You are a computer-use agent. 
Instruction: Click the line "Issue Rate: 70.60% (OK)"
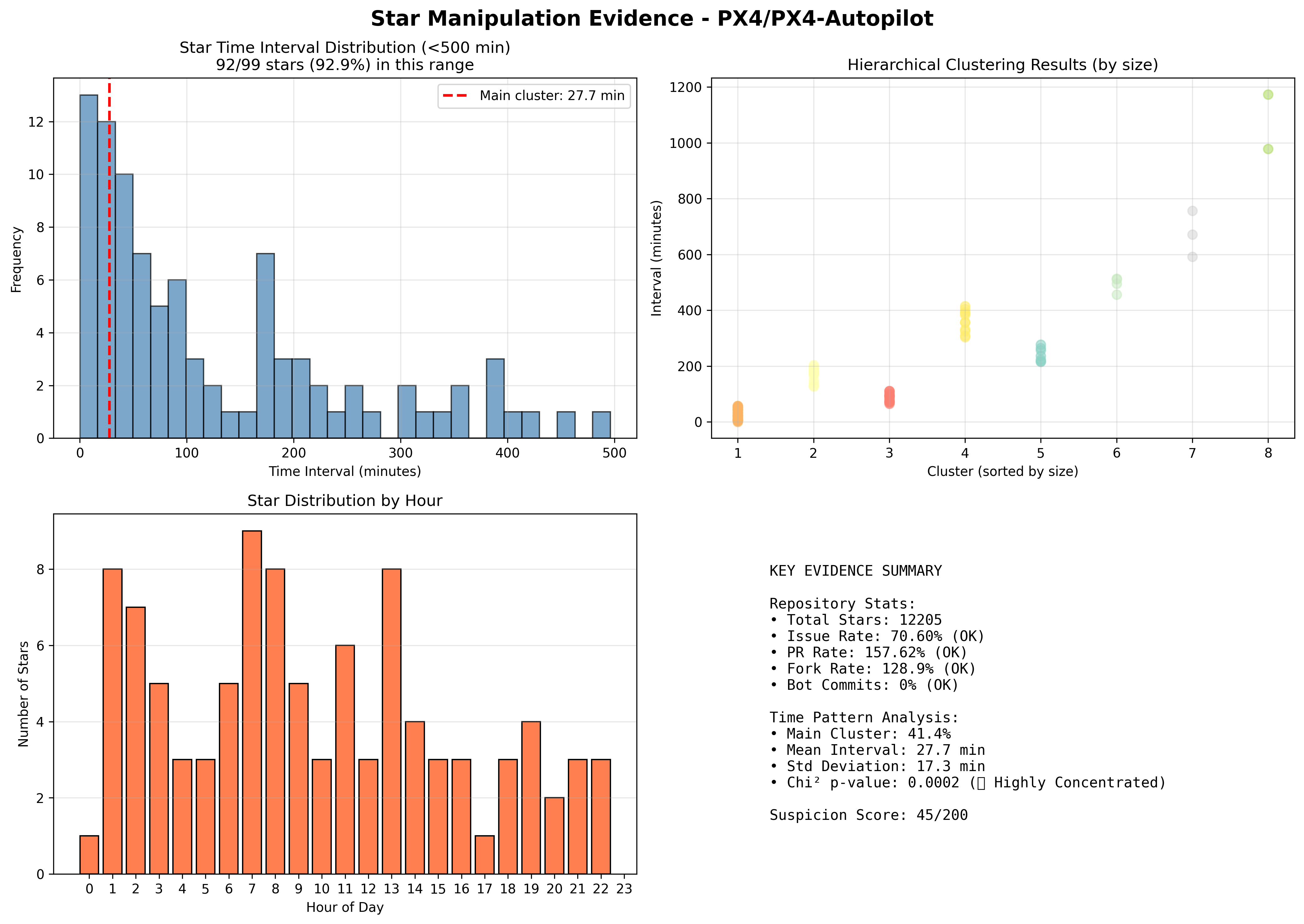click(x=877, y=636)
